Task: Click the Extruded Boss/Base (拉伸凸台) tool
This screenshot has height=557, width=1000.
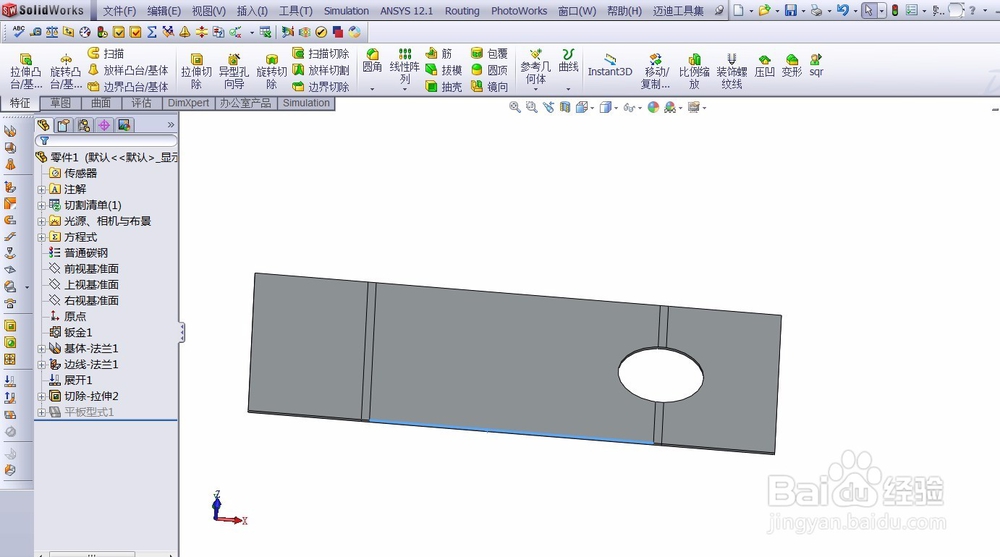Action: 26,71
